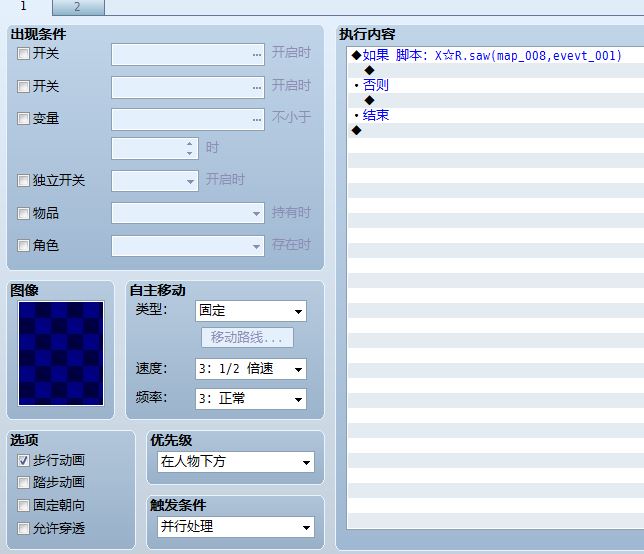Uncheck the 步行动画 option
Image resolution: width=644 pixels, height=554 pixels.
(23, 460)
